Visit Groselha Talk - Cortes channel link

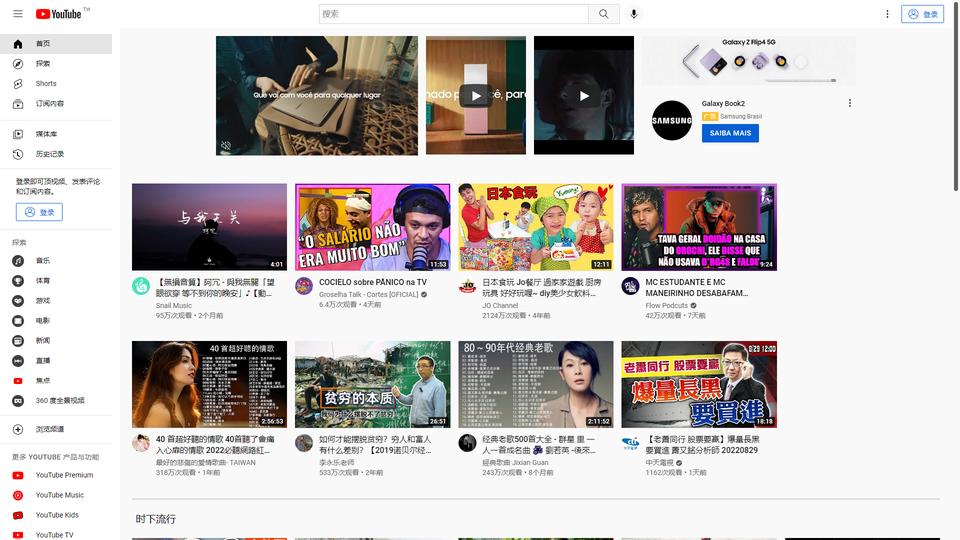(x=369, y=294)
